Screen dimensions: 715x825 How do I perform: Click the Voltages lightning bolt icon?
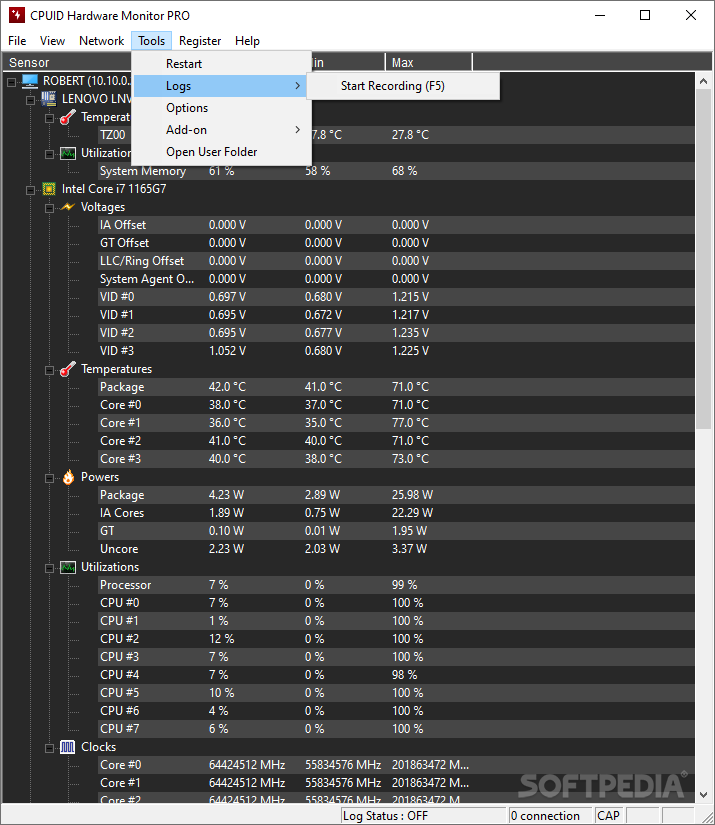68,207
